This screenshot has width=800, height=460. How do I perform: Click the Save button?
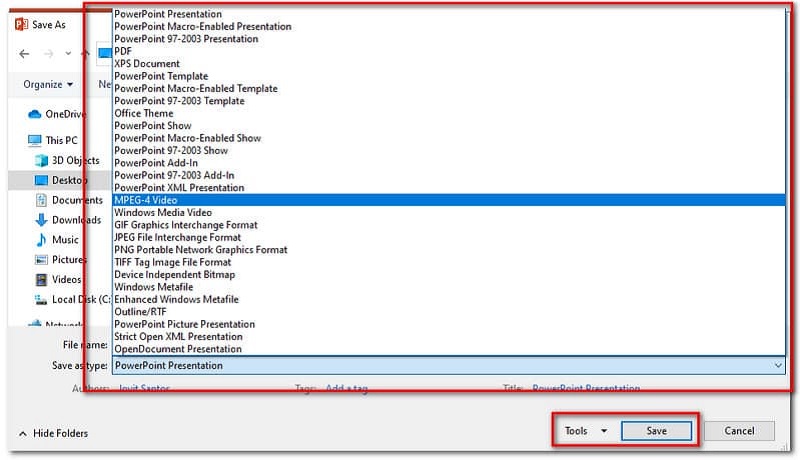point(656,431)
